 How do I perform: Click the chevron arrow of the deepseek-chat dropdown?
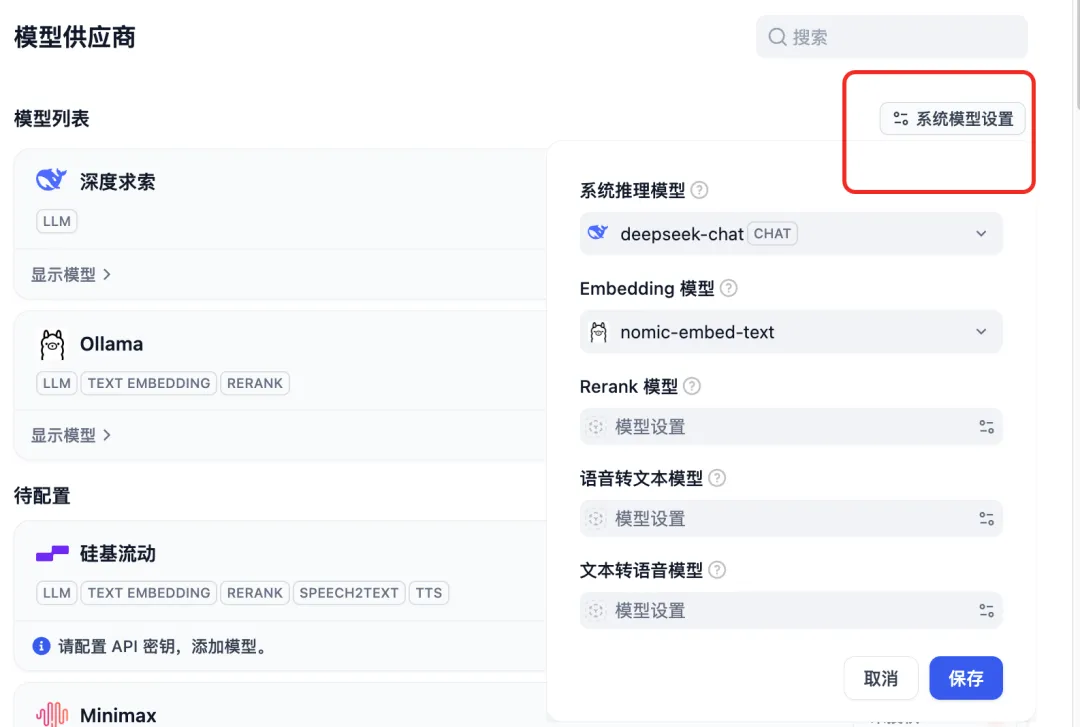pos(981,234)
